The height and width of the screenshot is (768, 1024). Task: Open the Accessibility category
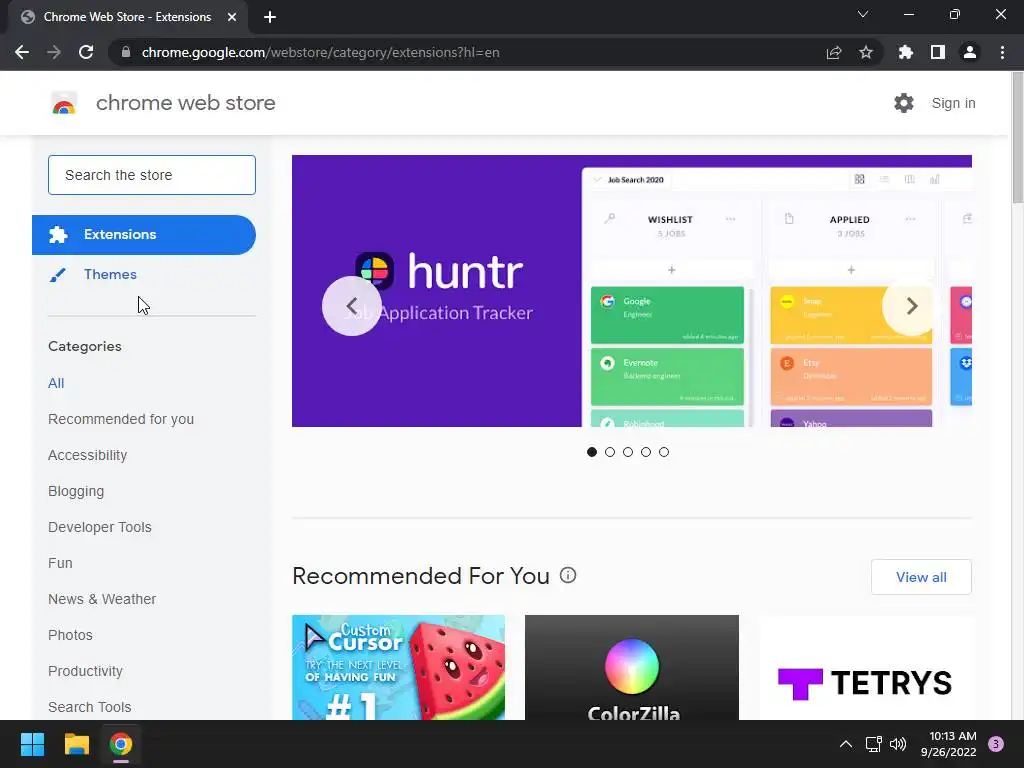[x=88, y=455]
